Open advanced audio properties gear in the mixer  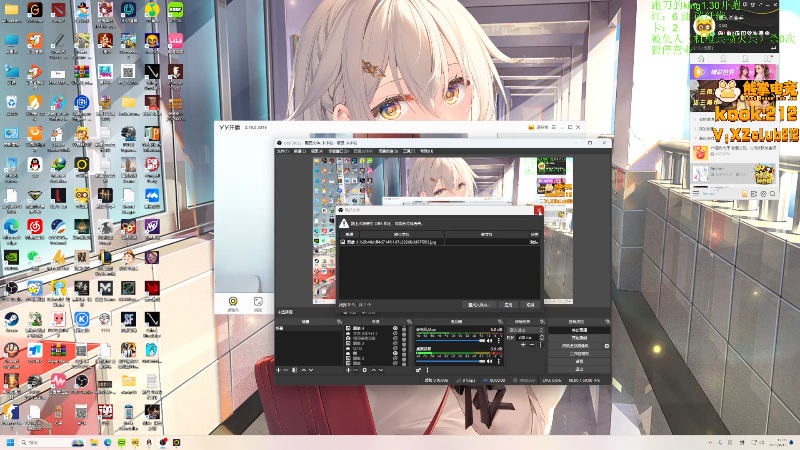[x=418, y=370]
